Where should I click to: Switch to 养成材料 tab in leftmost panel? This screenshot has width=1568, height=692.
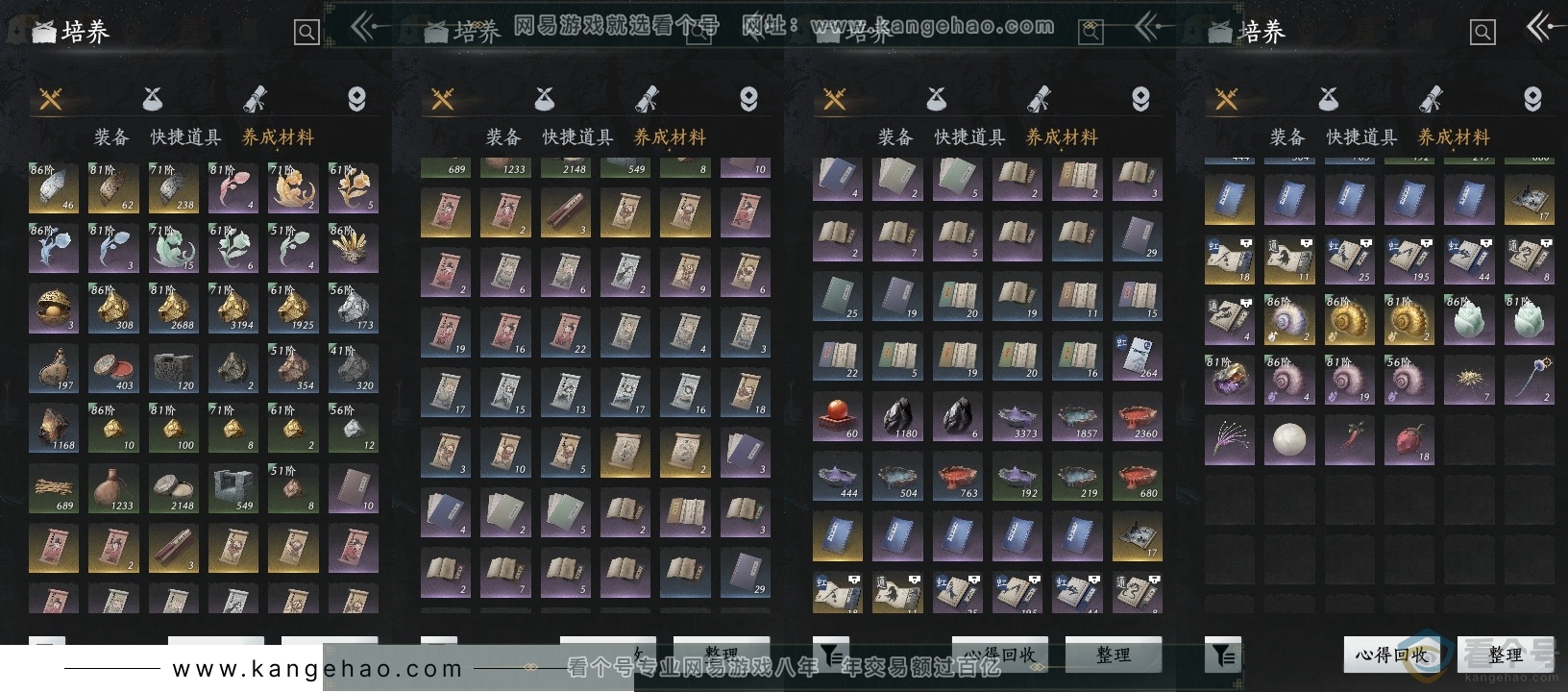point(278,137)
